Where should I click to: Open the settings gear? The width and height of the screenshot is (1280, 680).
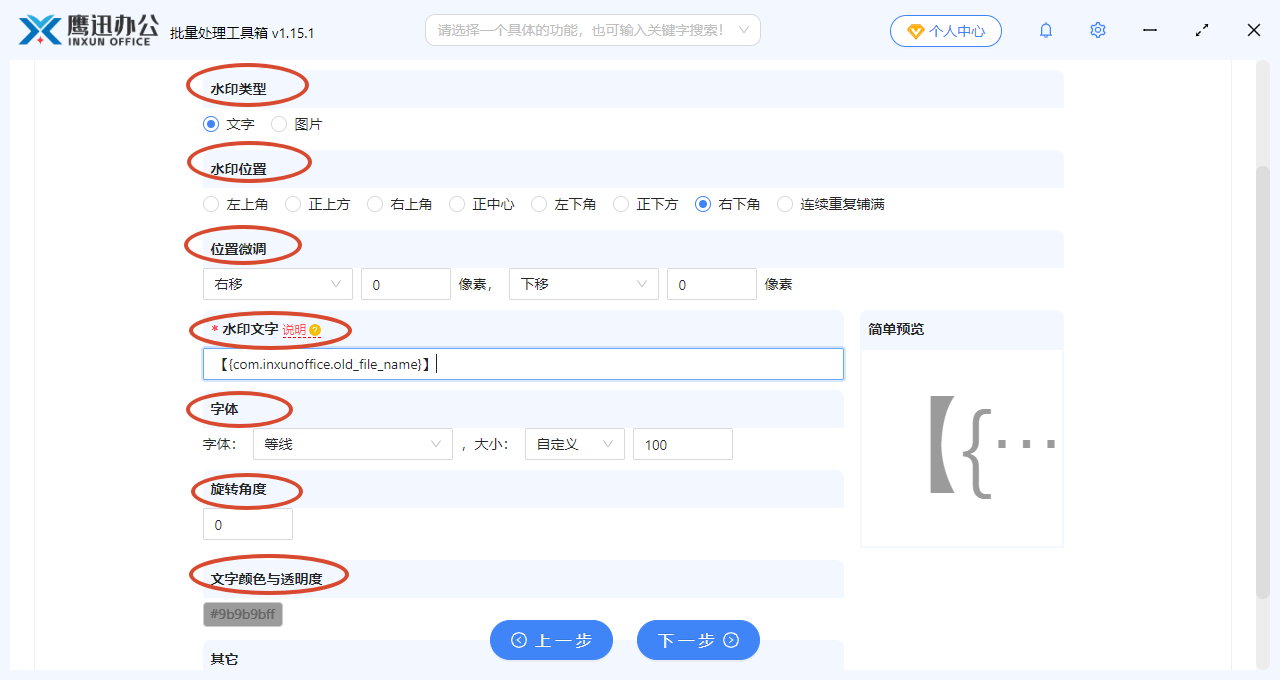point(1098,30)
